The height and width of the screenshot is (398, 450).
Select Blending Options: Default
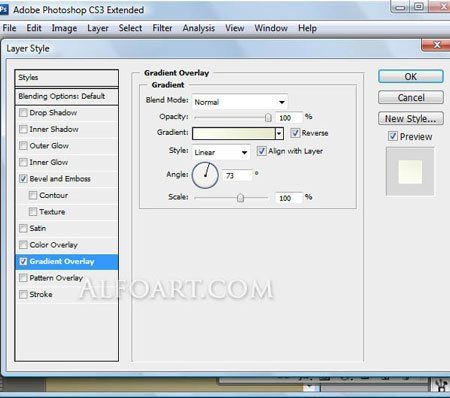(x=67, y=96)
